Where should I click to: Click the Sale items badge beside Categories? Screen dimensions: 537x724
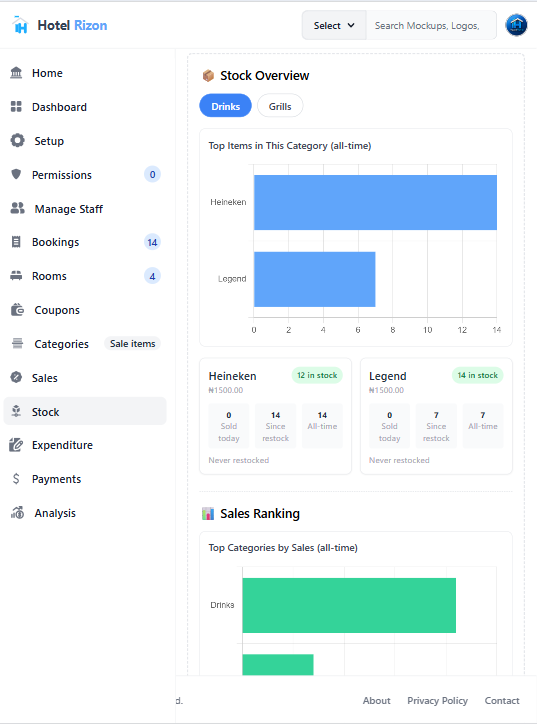pos(133,344)
